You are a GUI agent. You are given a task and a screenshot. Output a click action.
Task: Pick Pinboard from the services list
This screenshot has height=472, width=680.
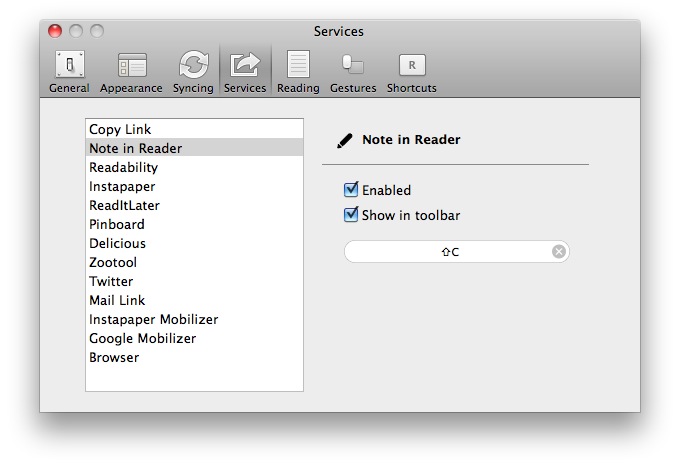(117, 225)
